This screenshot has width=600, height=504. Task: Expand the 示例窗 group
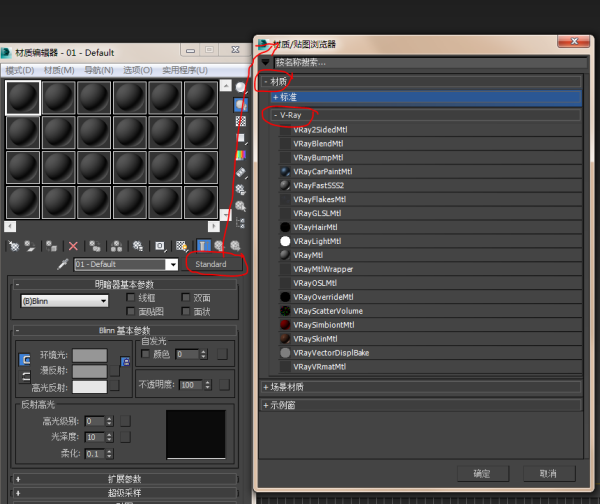266,405
